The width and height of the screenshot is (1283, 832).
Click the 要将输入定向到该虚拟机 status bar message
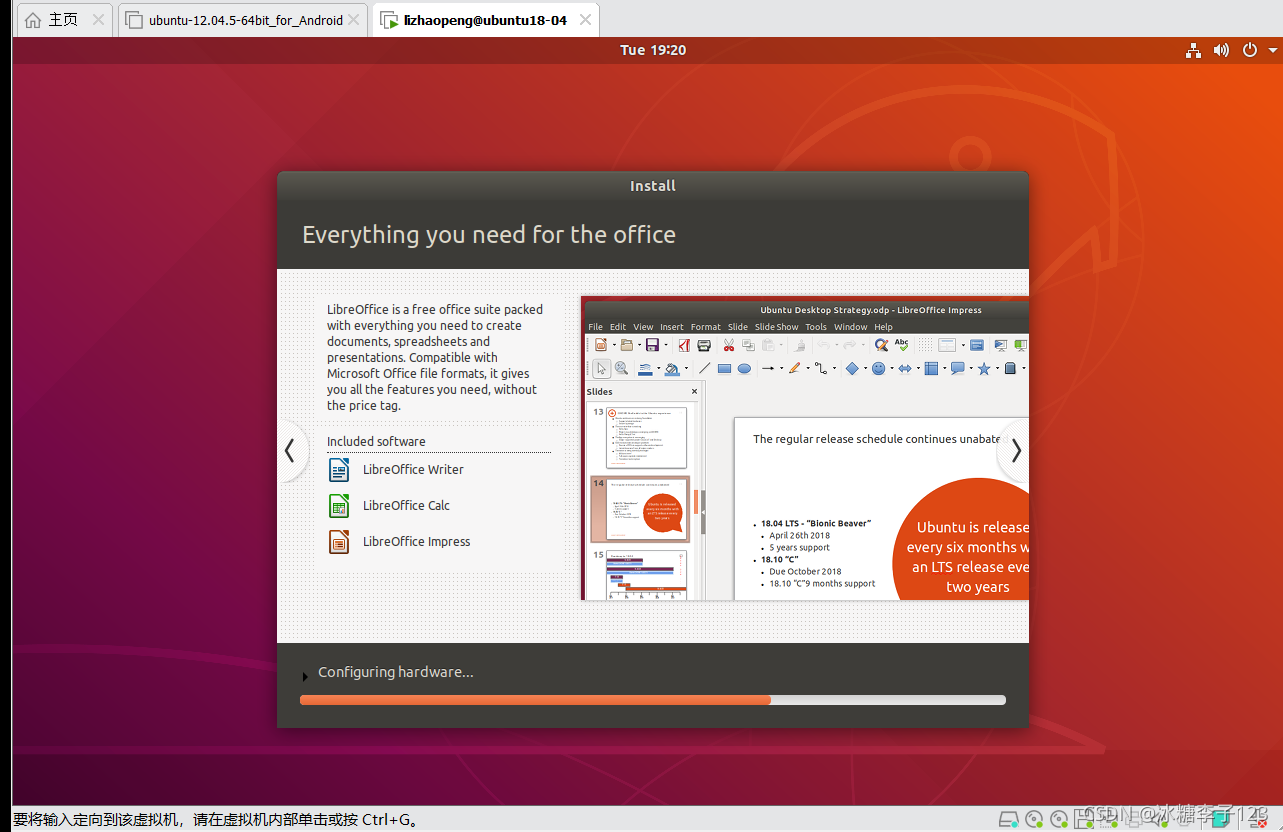[x=215, y=819]
